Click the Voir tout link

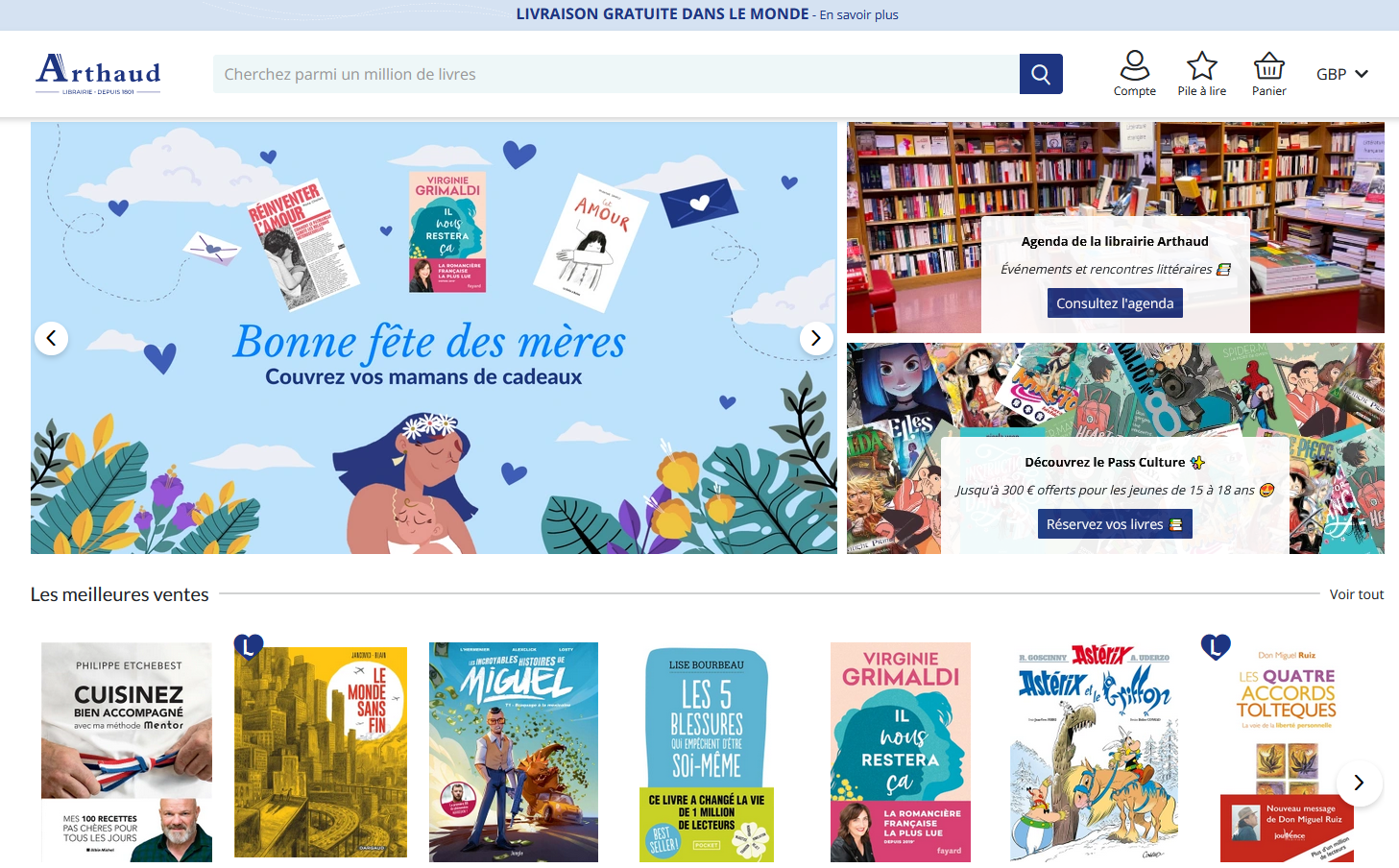1357,594
